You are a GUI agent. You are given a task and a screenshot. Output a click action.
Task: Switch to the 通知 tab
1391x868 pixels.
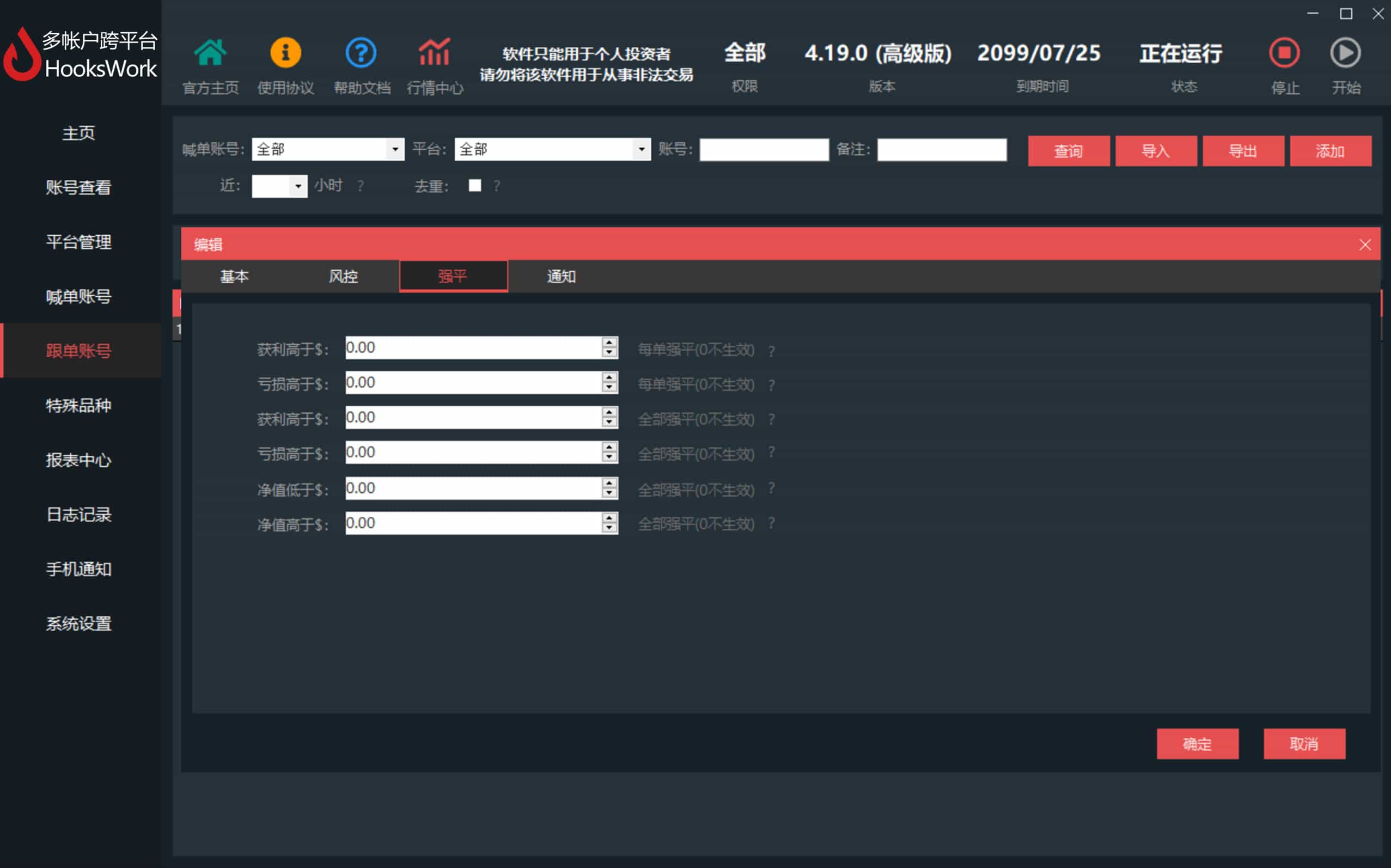[x=561, y=277]
